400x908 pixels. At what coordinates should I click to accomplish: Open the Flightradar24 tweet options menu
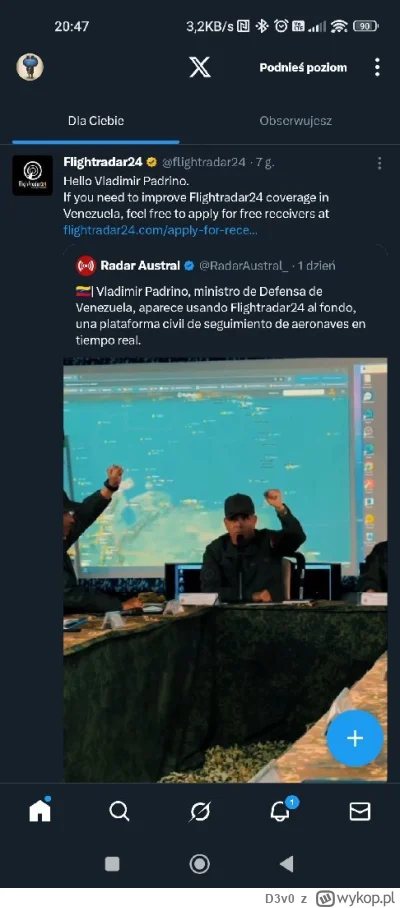(379, 163)
